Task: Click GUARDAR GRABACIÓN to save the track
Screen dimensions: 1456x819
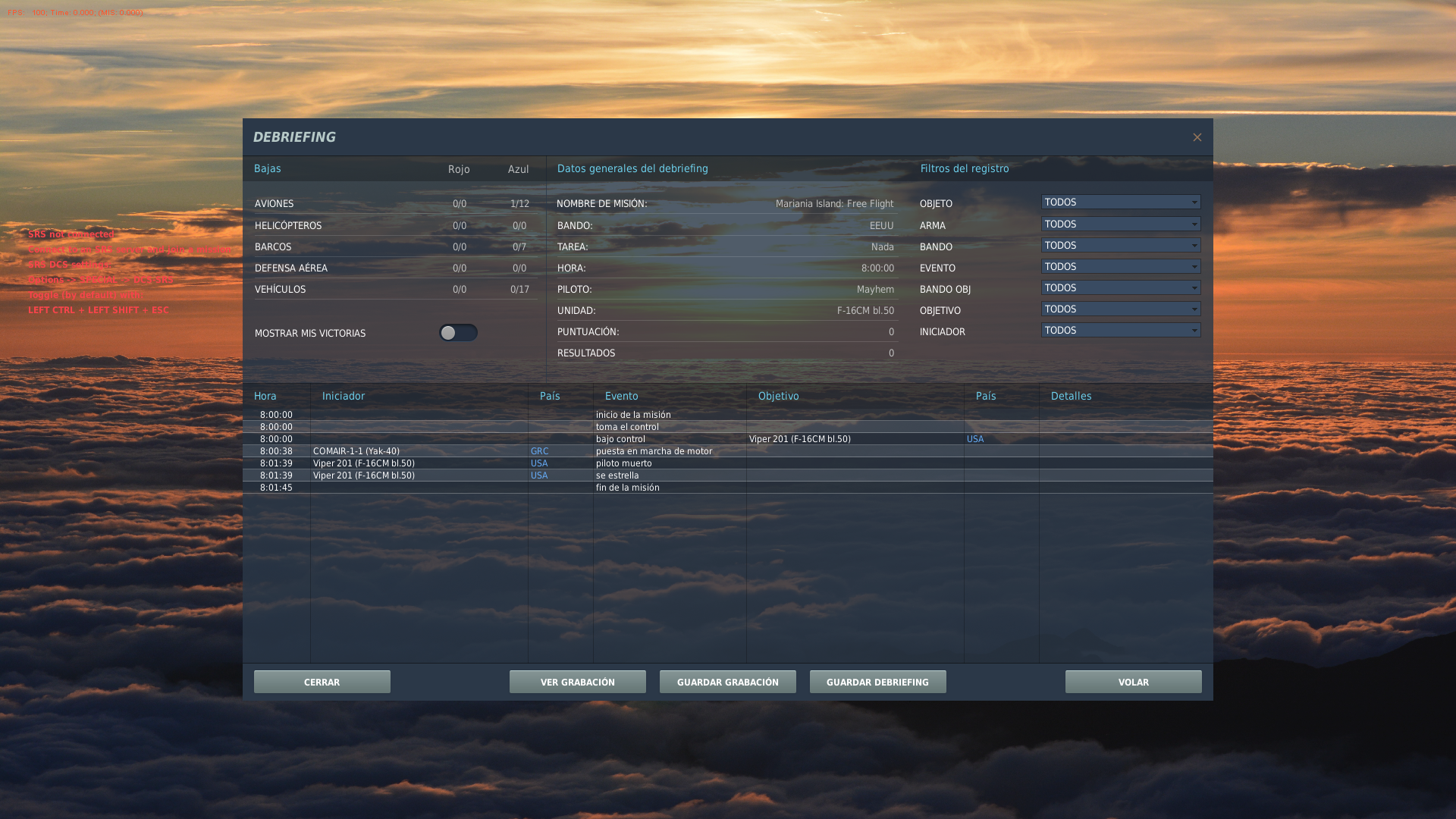Action: pyautogui.click(x=728, y=682)
